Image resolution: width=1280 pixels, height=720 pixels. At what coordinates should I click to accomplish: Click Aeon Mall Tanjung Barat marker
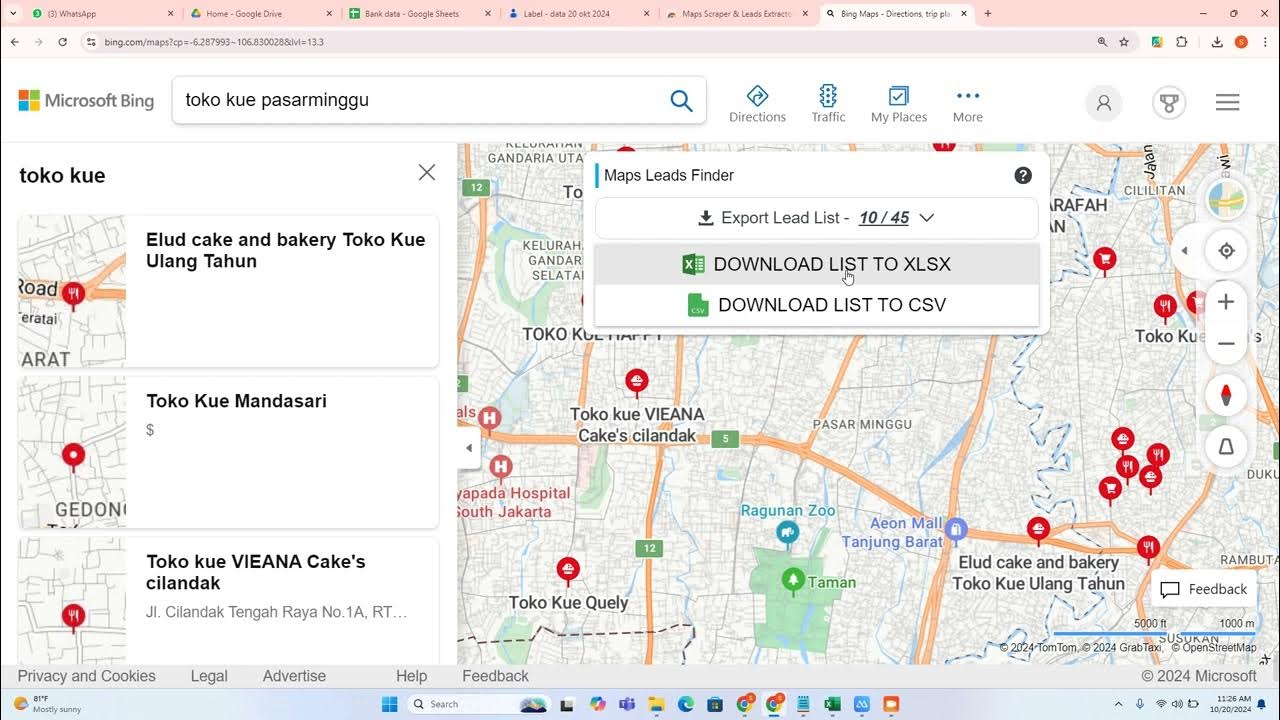click(x=956, y=529)
